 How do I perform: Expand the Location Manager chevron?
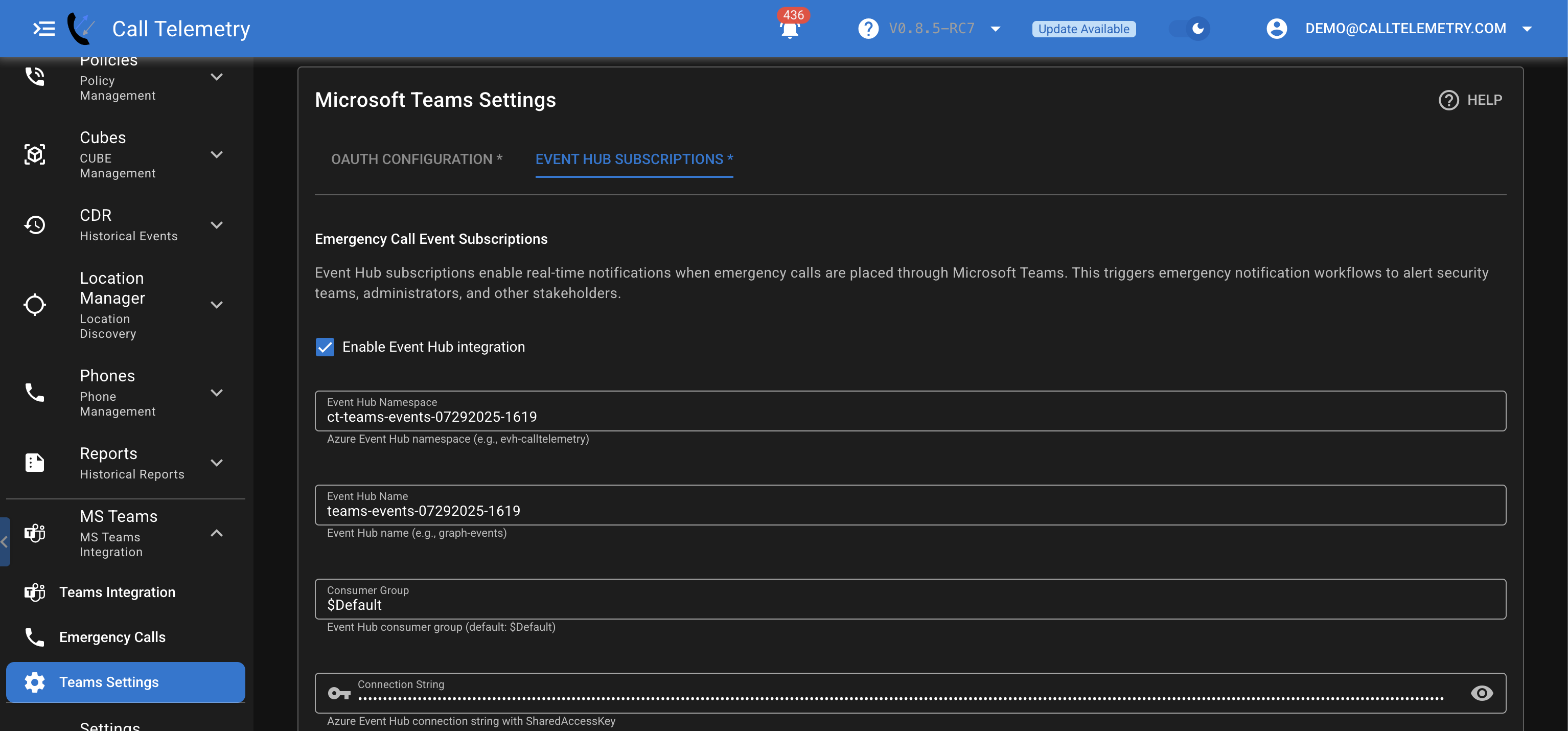[x=217, y=304]
